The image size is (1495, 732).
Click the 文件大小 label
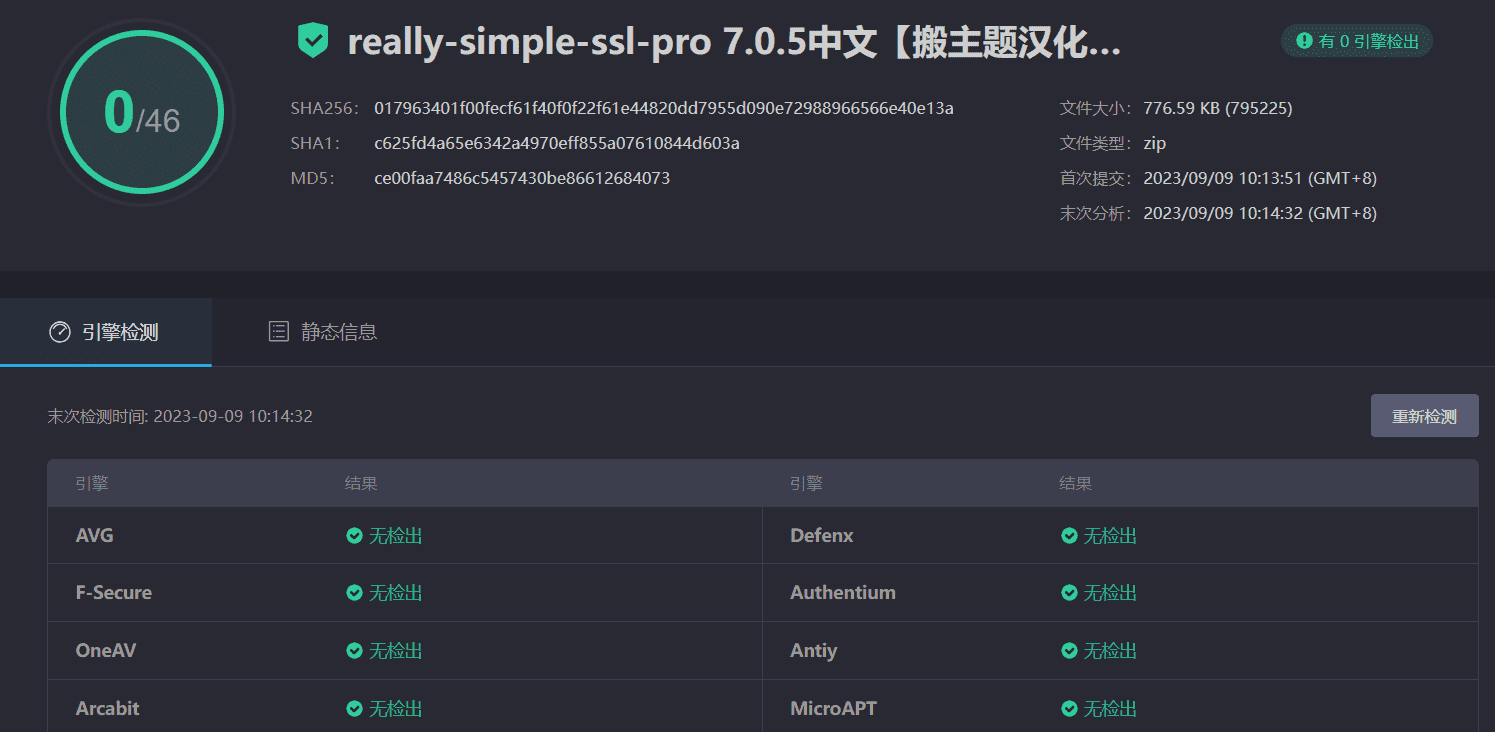tap(1096, 108)
